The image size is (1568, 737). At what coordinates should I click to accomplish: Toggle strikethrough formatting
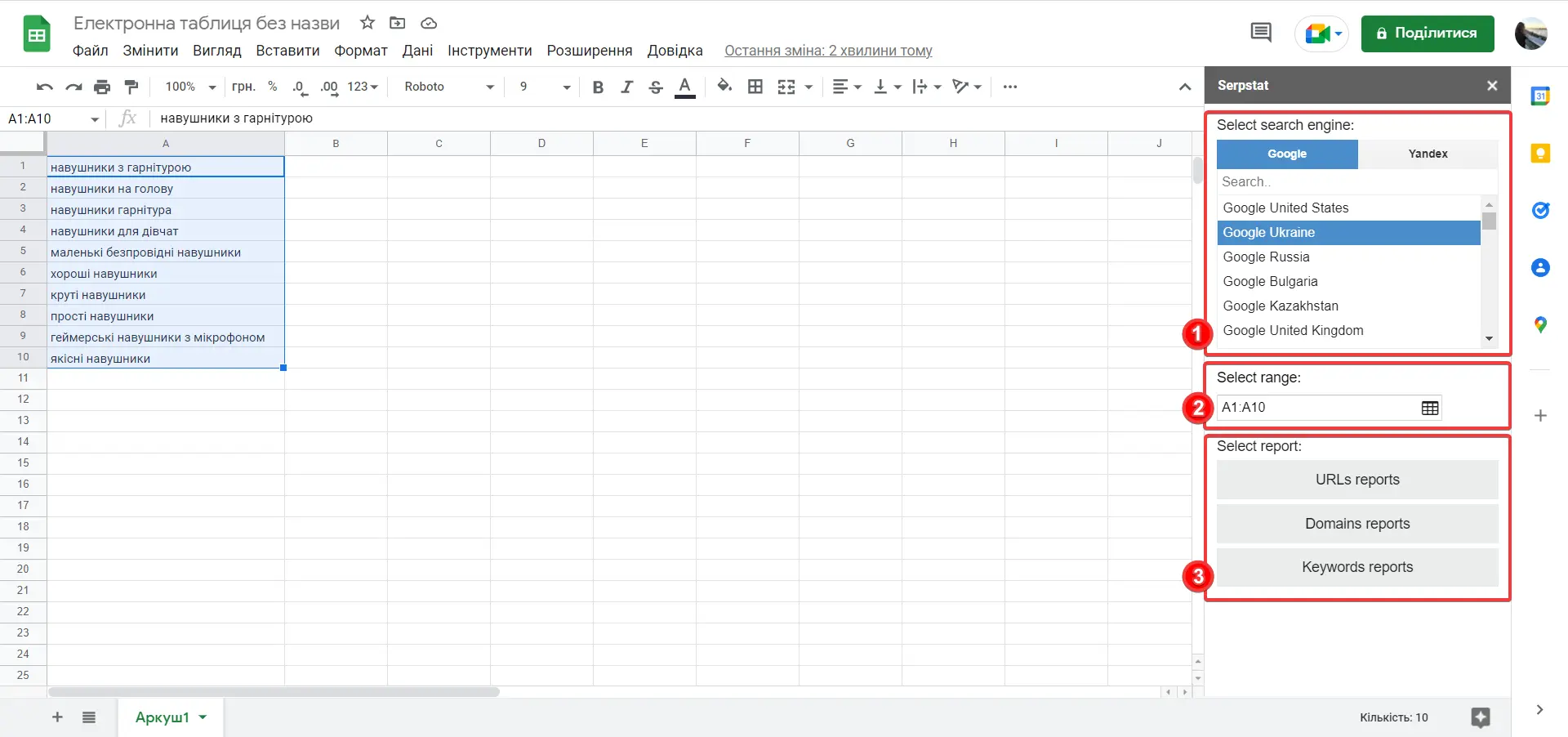656,87
